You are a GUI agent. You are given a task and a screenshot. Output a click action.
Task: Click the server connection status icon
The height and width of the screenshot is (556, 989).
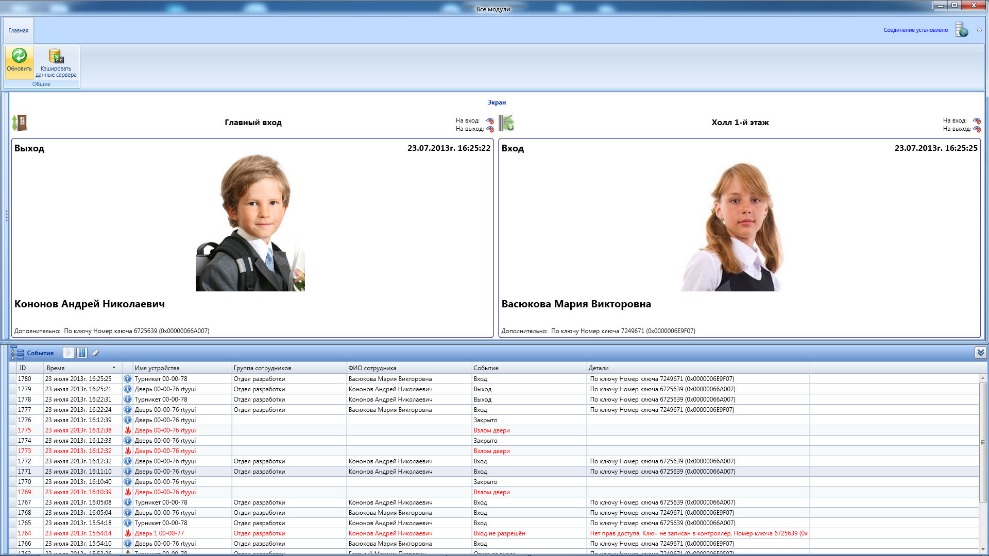coord(963,31)
